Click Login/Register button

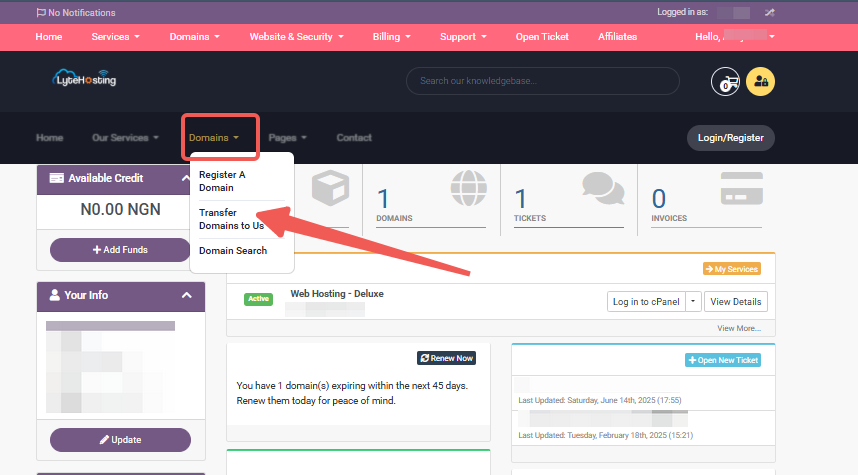click(x=731, y=138)
